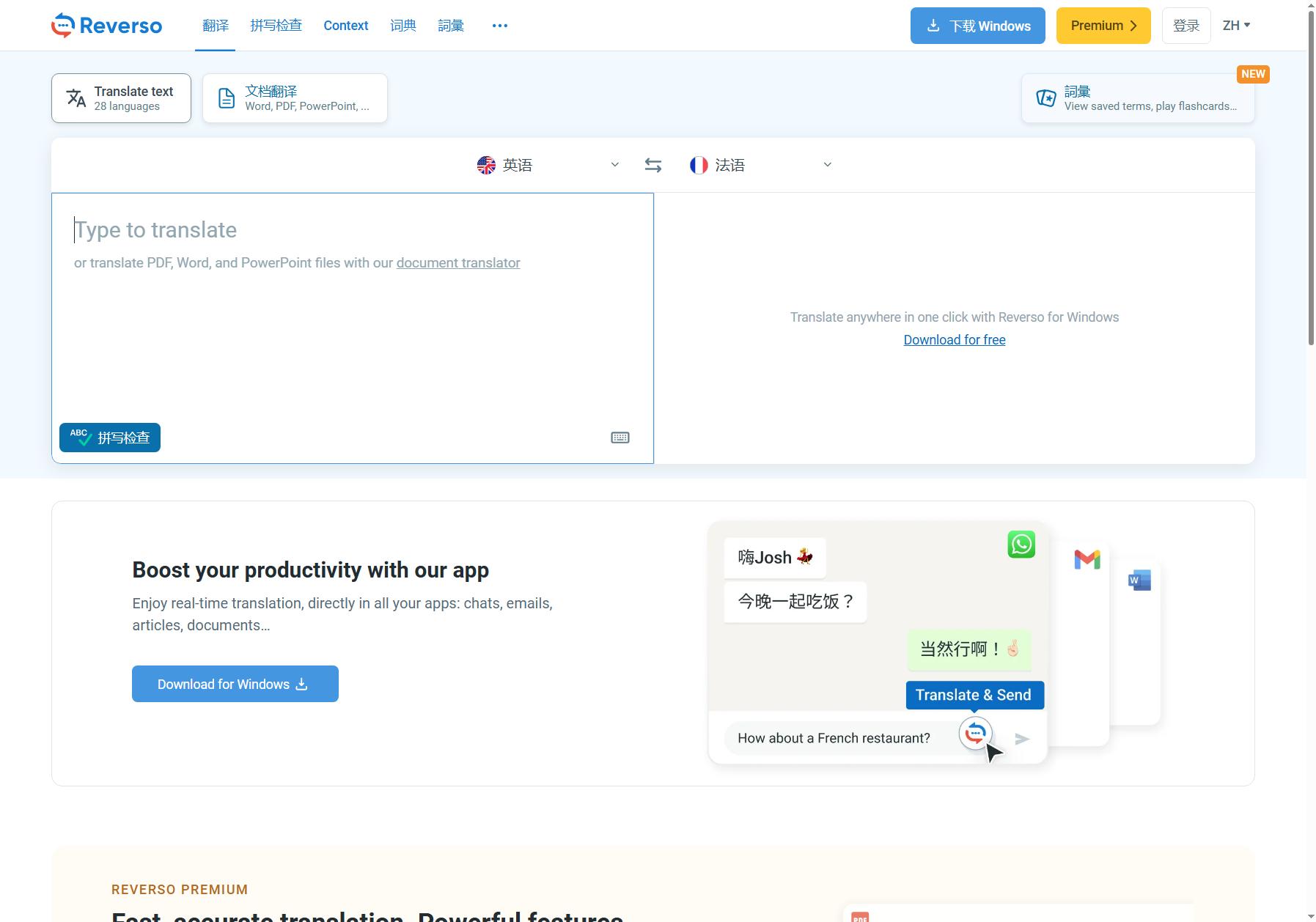The height and width of the screenshot is (922, 1316).
Task: Click the 嗨Josh chat bubble
Action: point(775,558)
